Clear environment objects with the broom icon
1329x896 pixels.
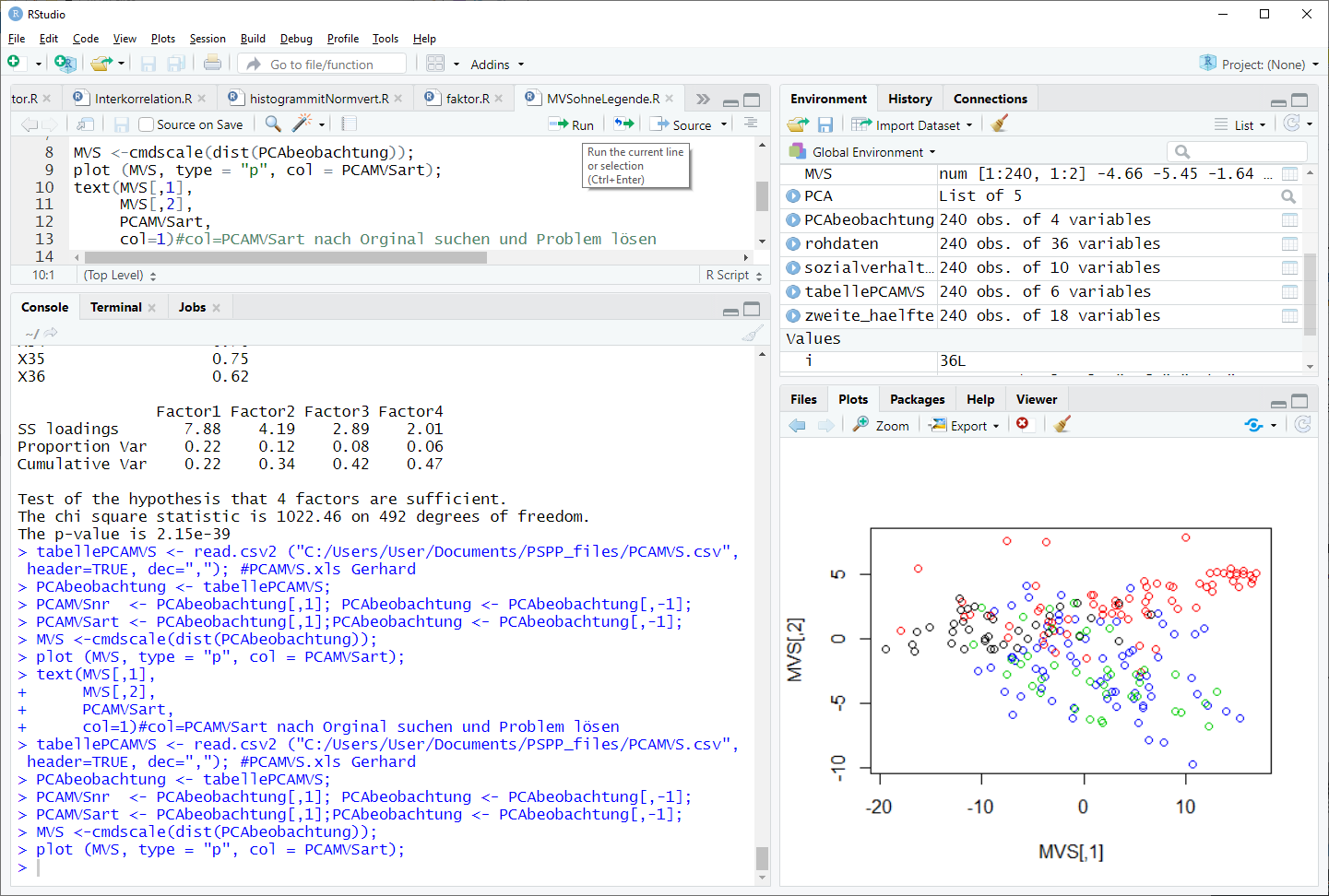pyautogui.click(x=999, y=124)
